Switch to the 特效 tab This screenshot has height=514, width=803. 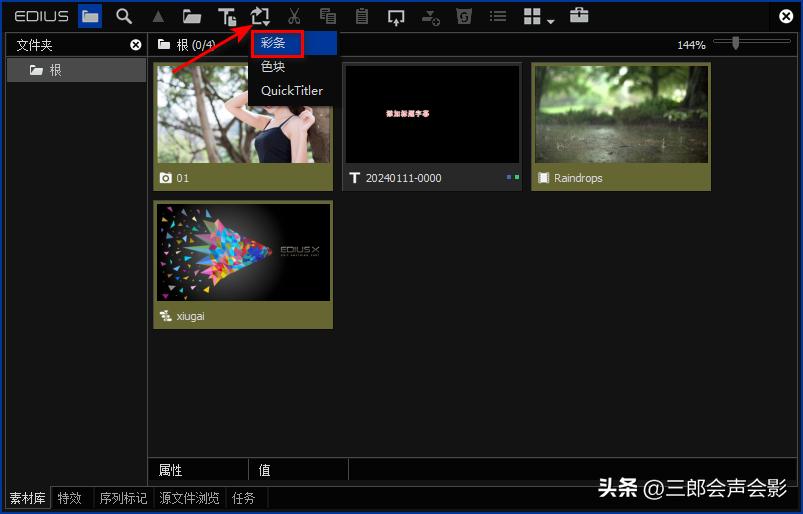point(70,498)
